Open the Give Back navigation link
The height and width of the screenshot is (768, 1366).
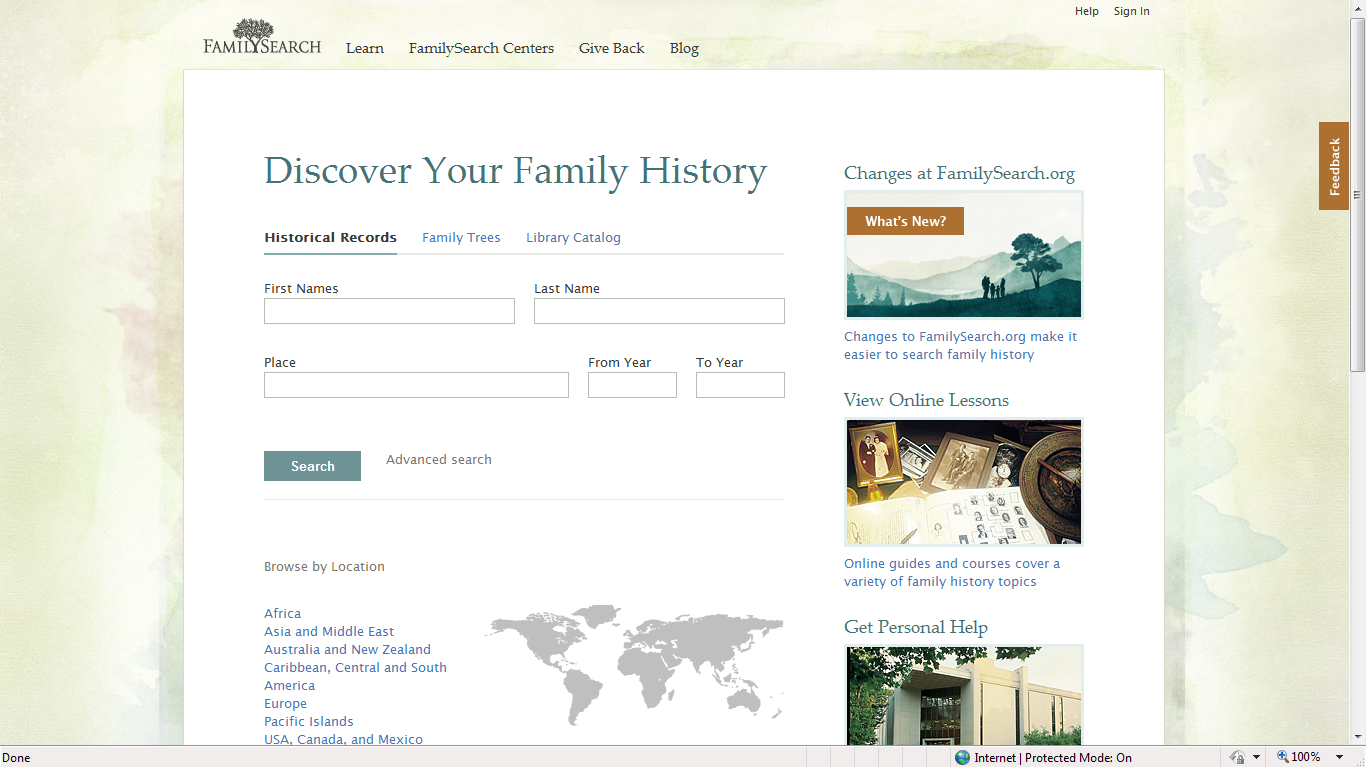click(x=611, y=48)
